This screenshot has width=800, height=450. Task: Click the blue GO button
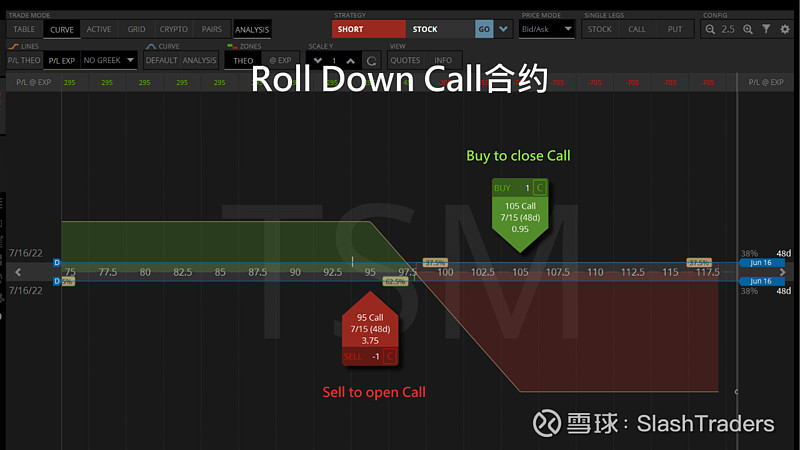(484, 29)
